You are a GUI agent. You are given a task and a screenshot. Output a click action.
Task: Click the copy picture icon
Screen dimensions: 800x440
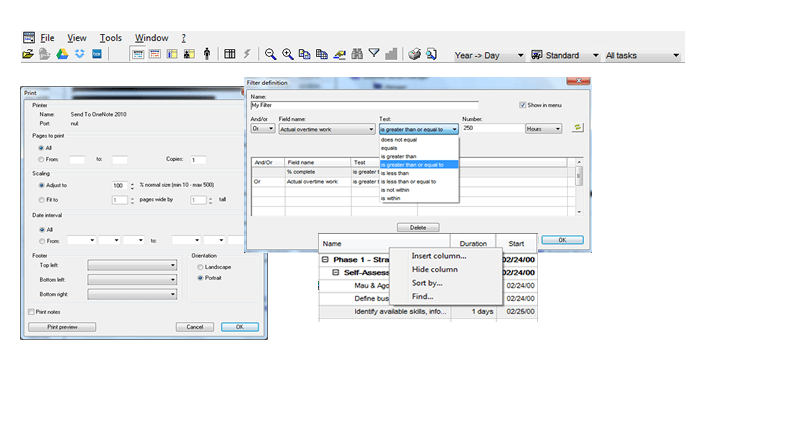pos(305,54)
